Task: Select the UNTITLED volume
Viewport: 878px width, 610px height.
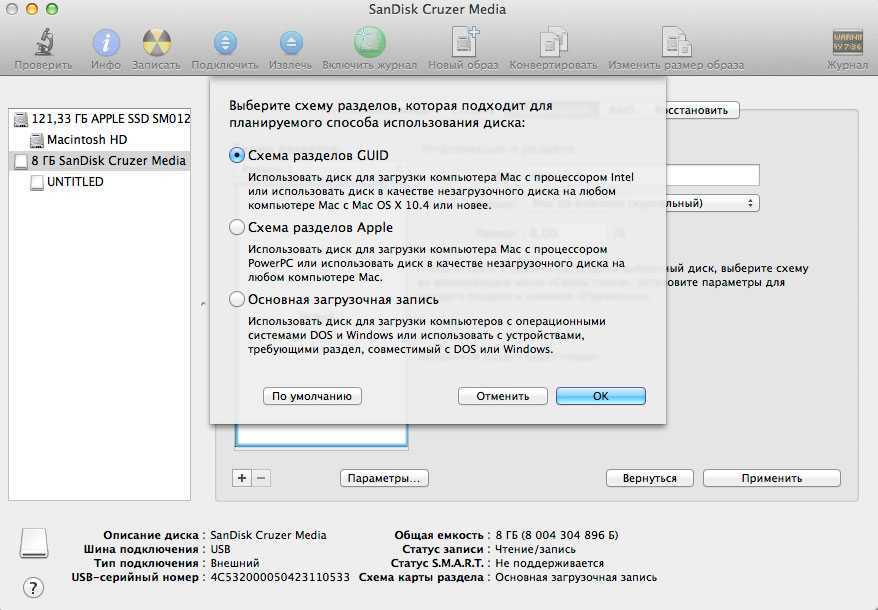Action: [x=101, y=182]
